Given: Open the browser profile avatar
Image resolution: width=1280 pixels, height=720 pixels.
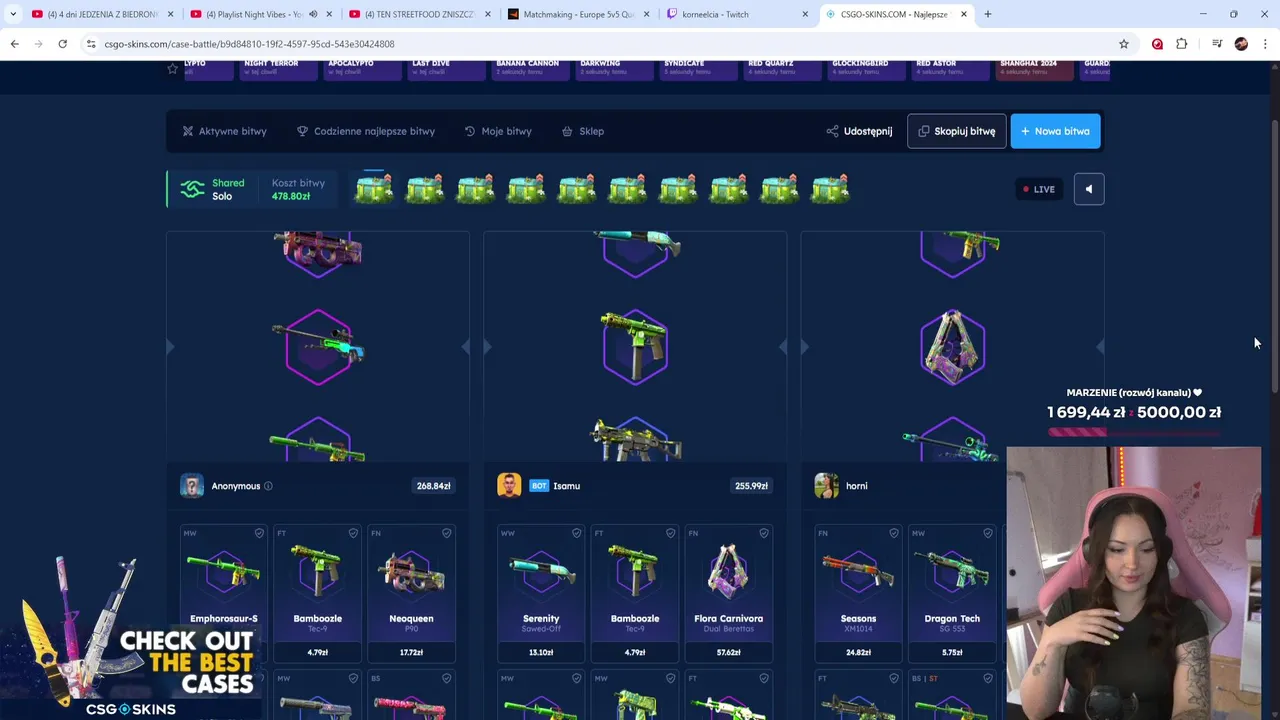Looking at the screenshot, I should coord(1241,44).
